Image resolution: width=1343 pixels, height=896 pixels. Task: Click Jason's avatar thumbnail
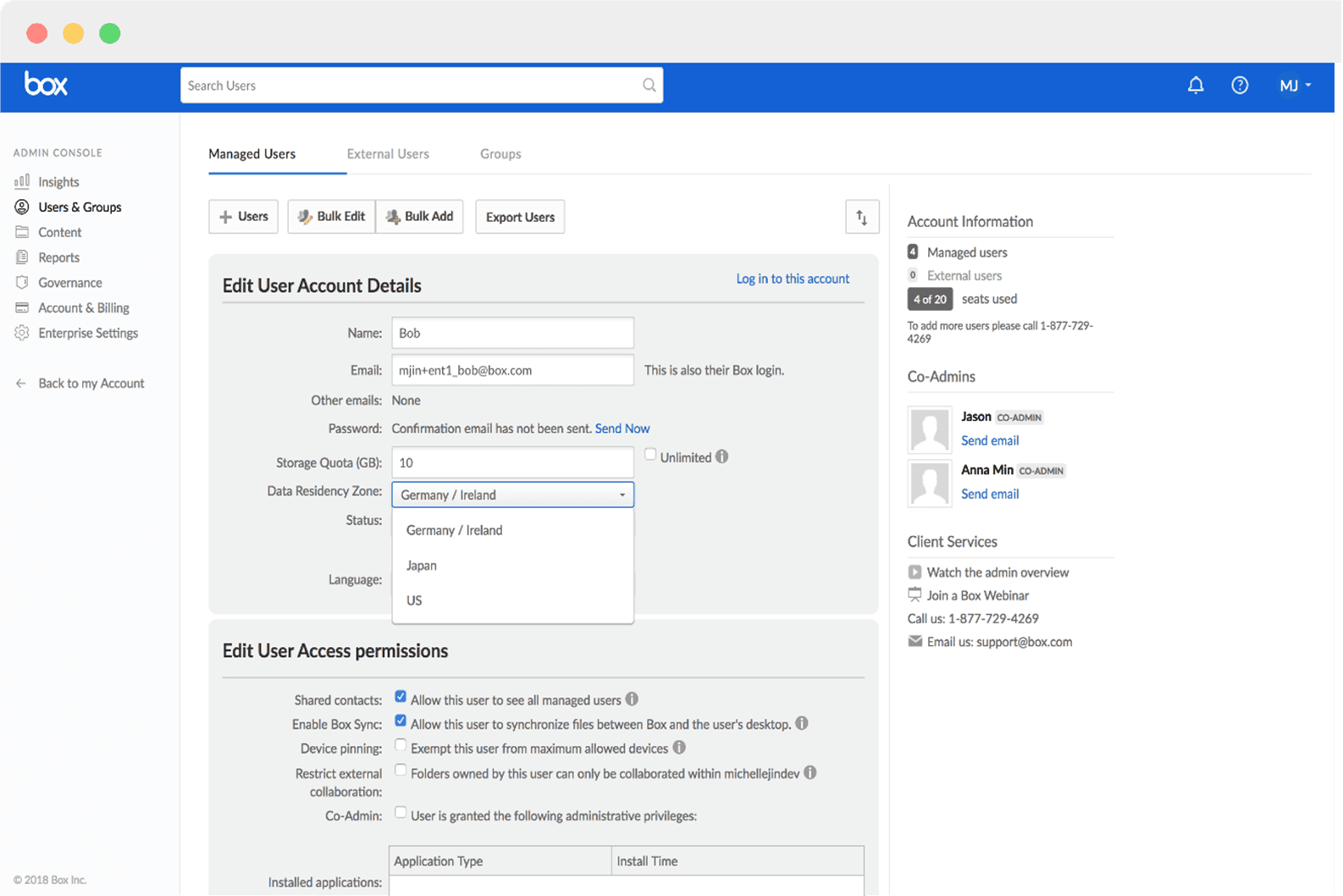point(930,429)
